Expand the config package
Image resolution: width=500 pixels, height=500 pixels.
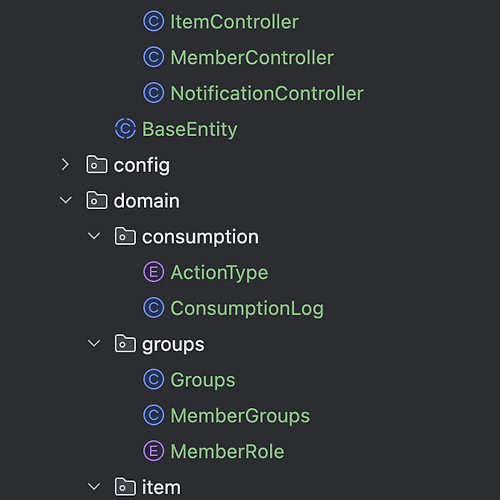point(65,165)
